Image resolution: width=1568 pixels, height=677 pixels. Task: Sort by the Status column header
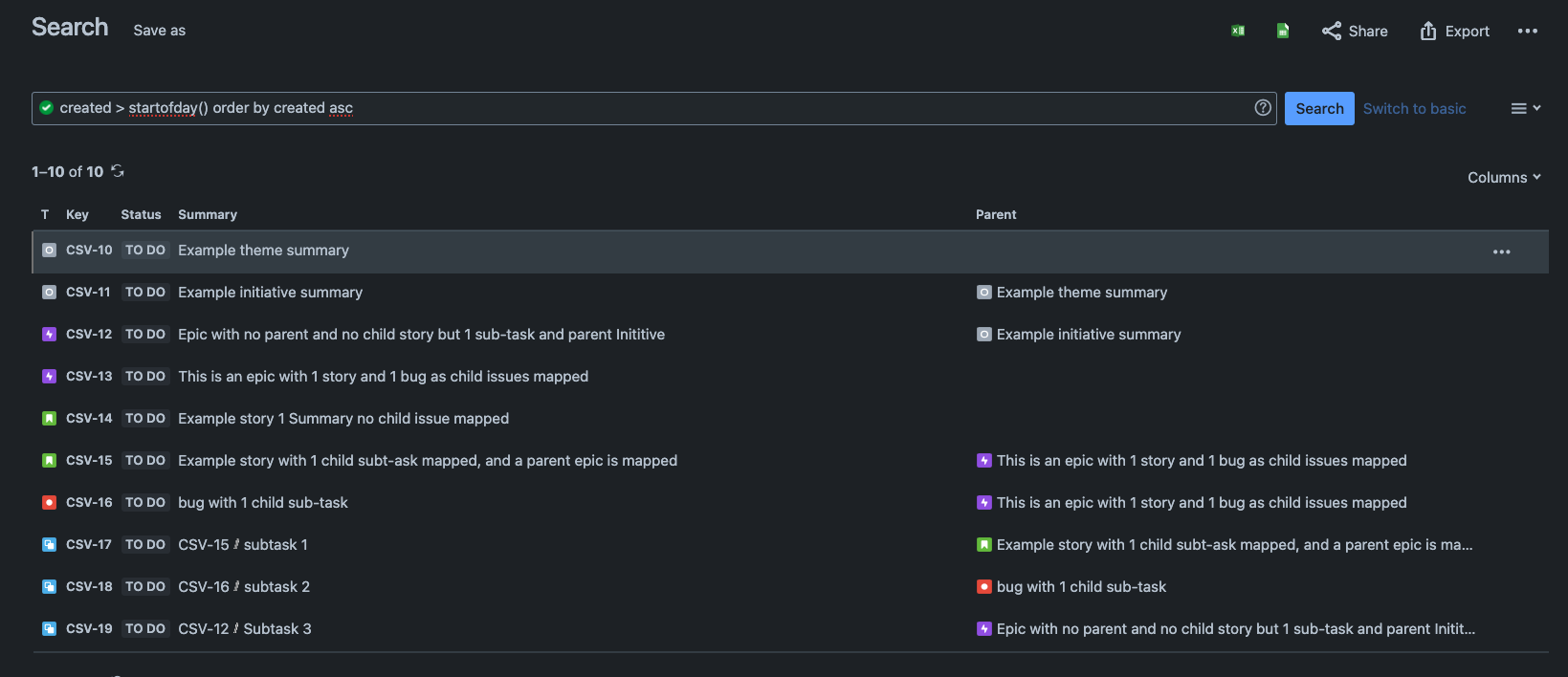pyautogui.click(x=141, y=214)
